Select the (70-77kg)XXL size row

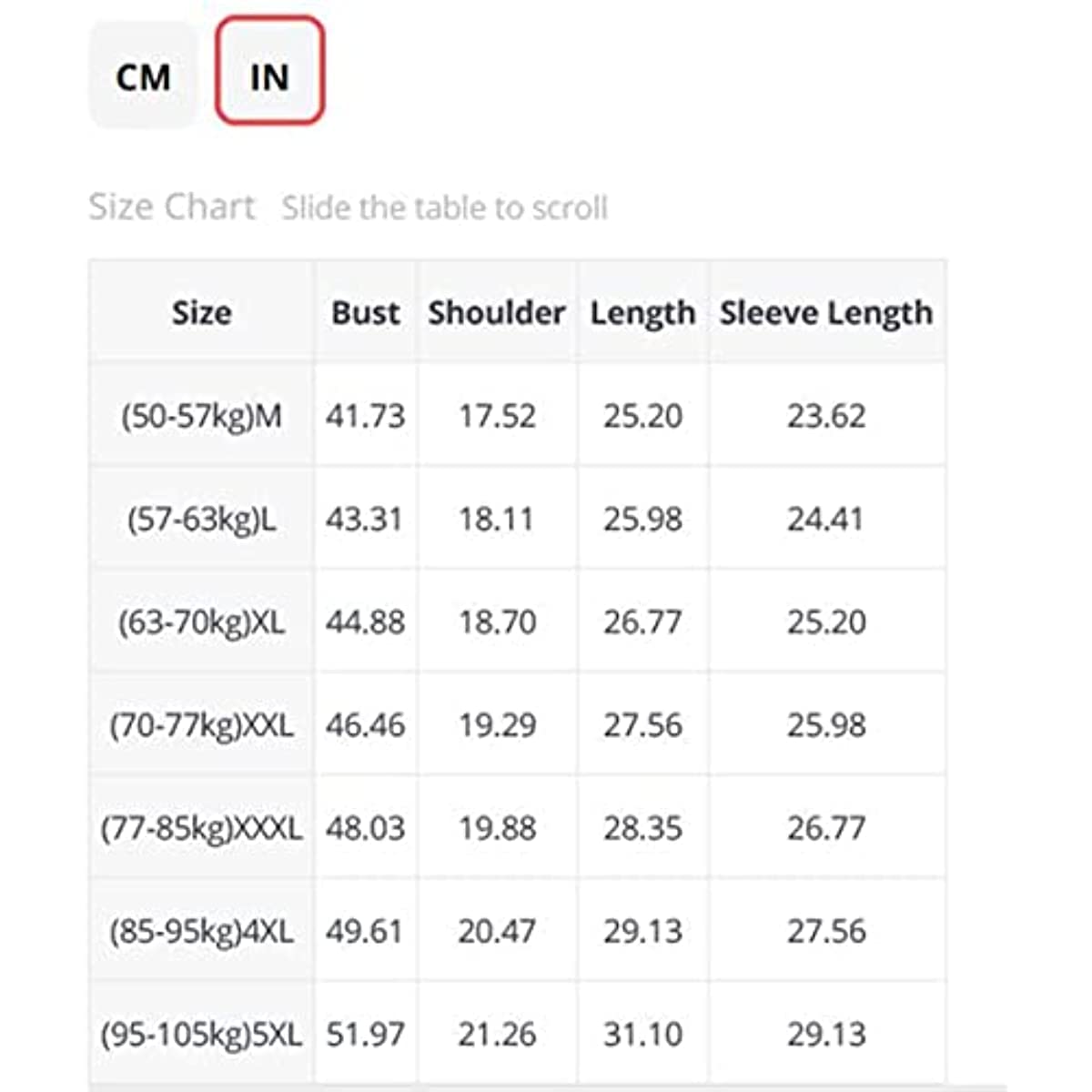518,724
